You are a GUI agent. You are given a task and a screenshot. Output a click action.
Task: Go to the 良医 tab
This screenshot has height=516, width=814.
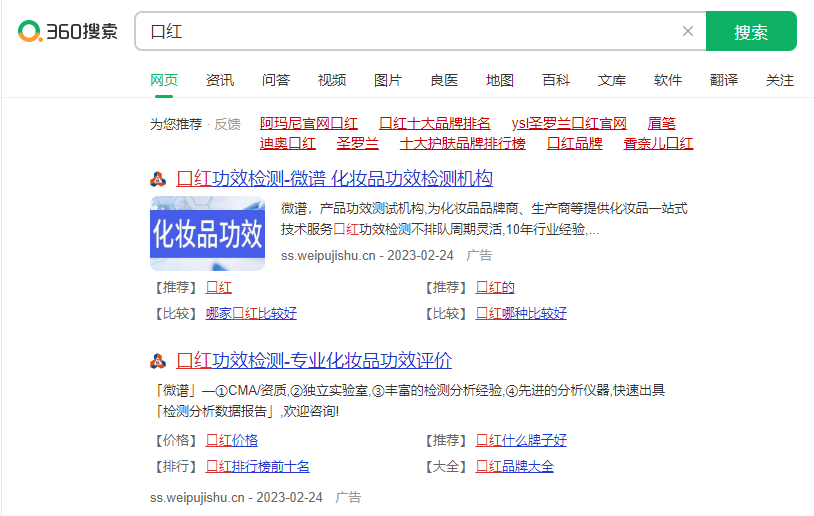point(444,80)
